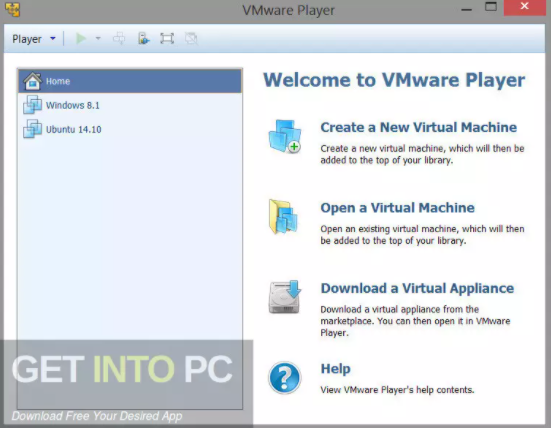The height and width of the screenshot is (428, 551).
Task: Click the Ubuntu 14.10 VM icon
Action: pyautogui.click(x=32, y=129)
